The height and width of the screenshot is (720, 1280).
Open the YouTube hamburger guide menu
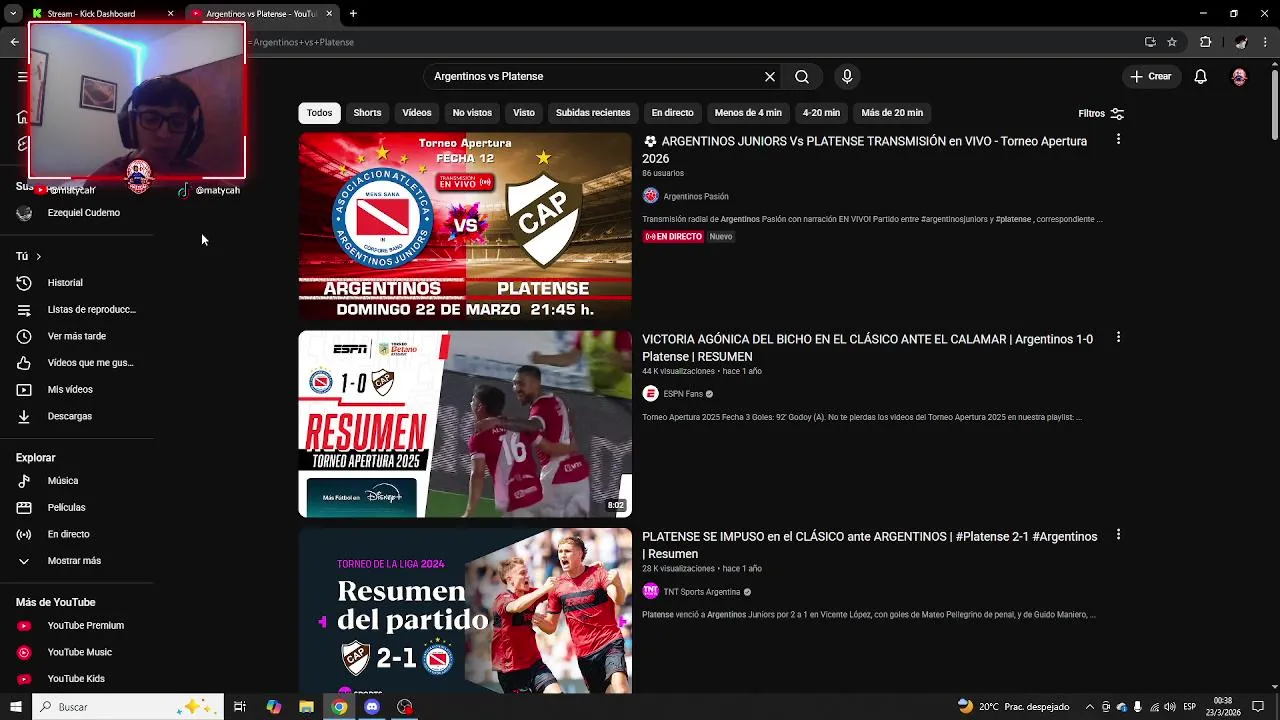22,77
